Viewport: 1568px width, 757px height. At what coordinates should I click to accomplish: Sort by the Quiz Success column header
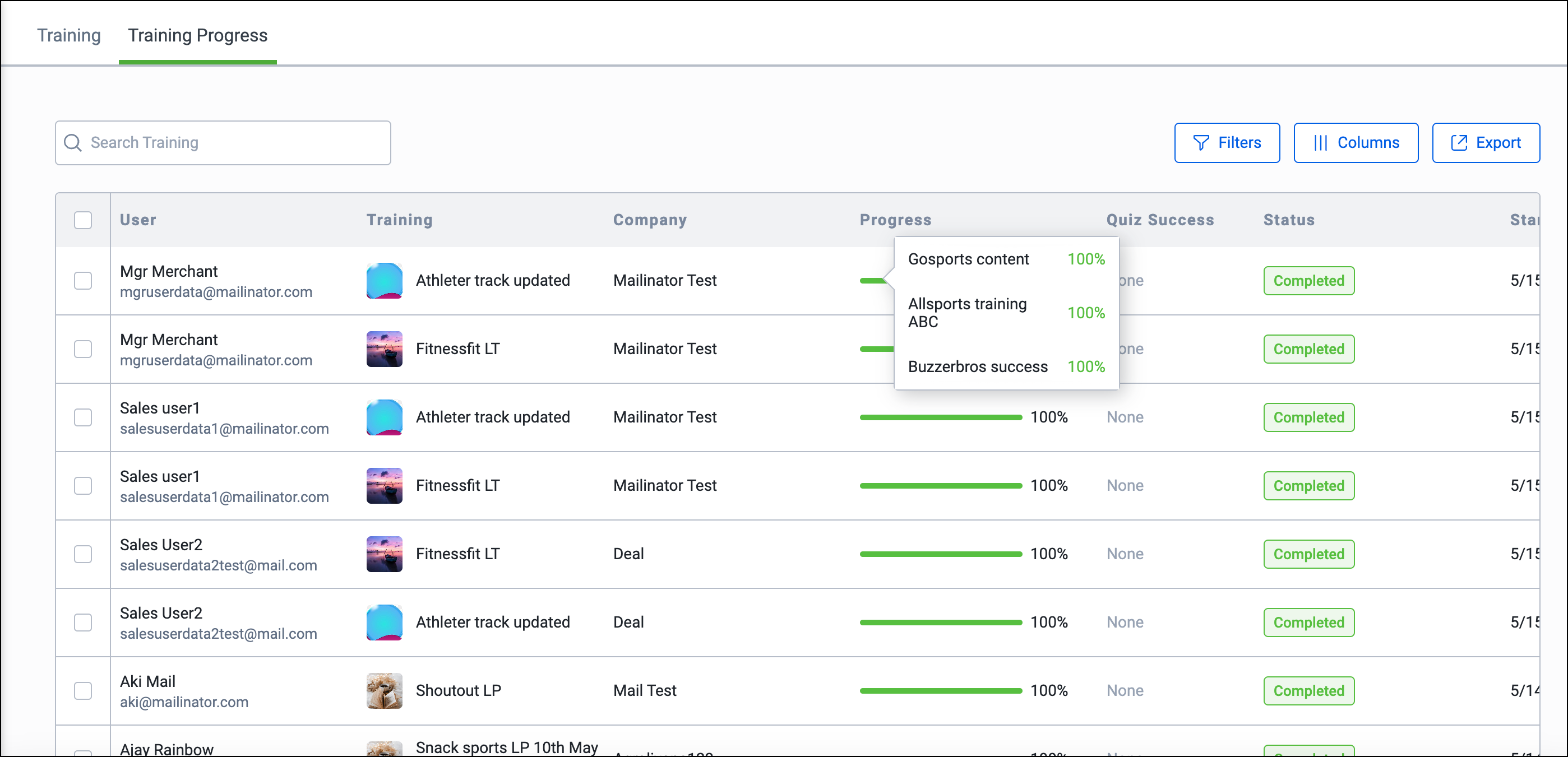tap(1159, 220)
